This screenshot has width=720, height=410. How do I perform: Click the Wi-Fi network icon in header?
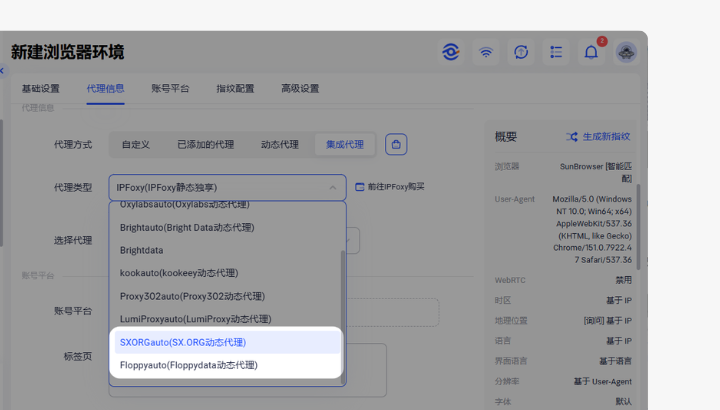[x=486, y=52]
